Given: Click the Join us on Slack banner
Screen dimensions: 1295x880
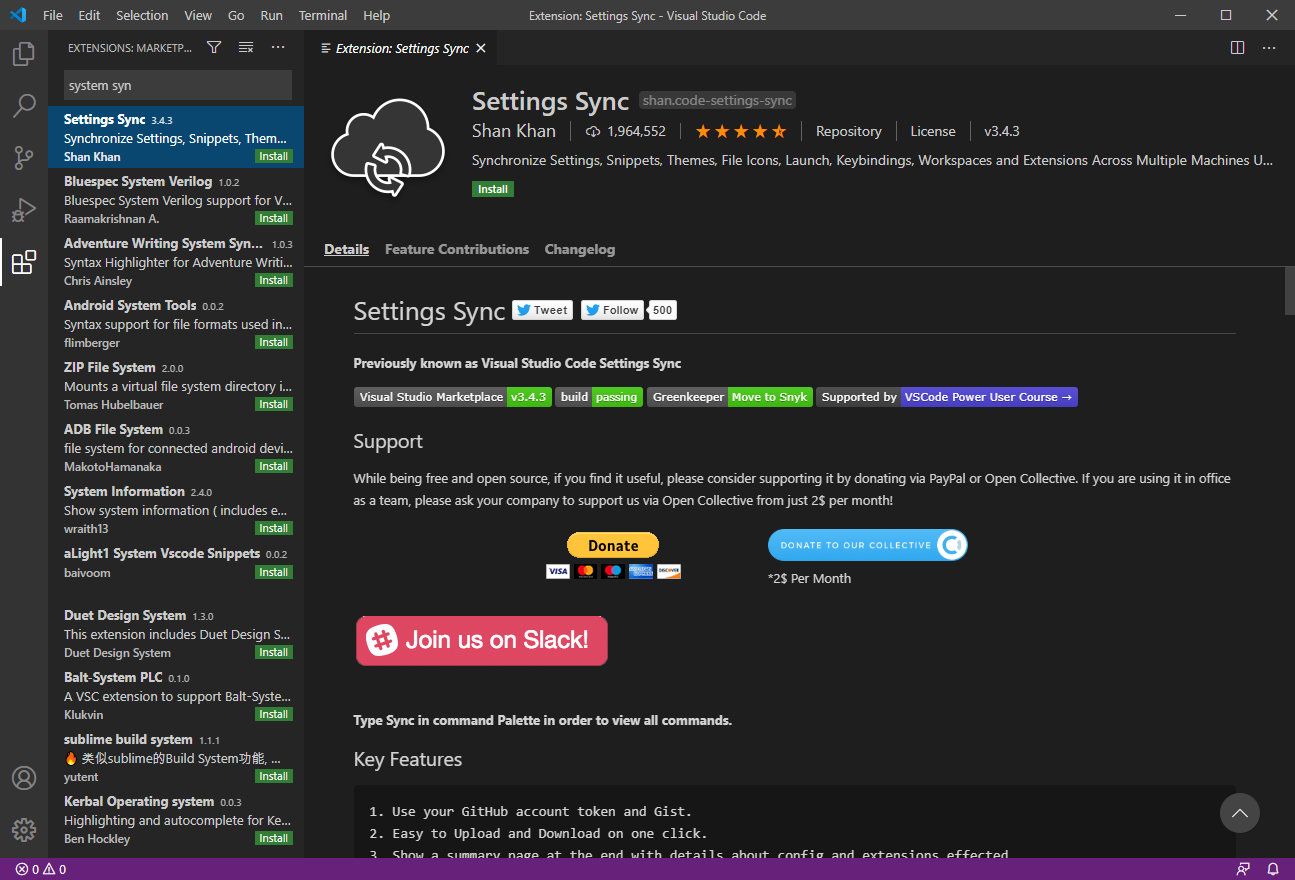Looking at the screenshot, I should tap(482, 641).
